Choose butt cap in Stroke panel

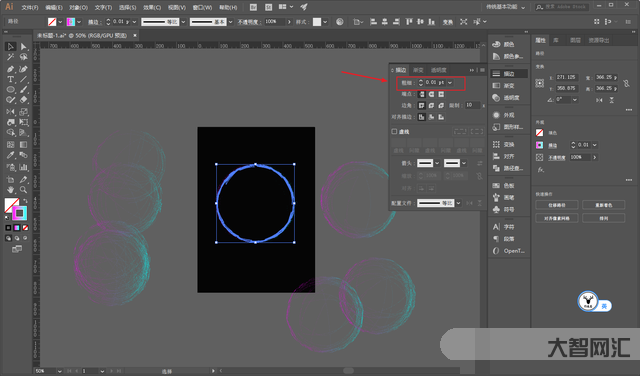(422, 94)
